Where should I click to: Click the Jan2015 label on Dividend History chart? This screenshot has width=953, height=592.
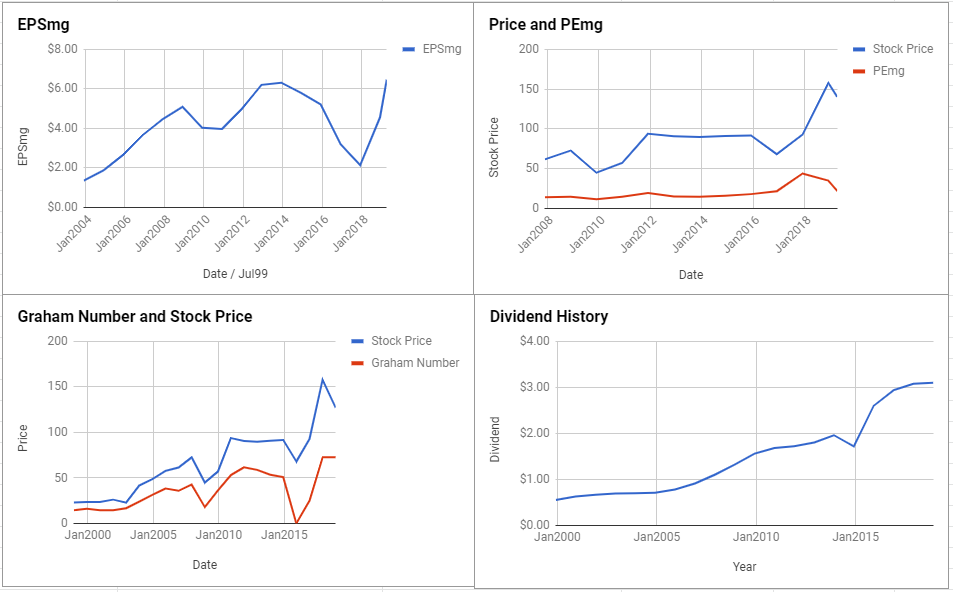click(x=855, y=537)
